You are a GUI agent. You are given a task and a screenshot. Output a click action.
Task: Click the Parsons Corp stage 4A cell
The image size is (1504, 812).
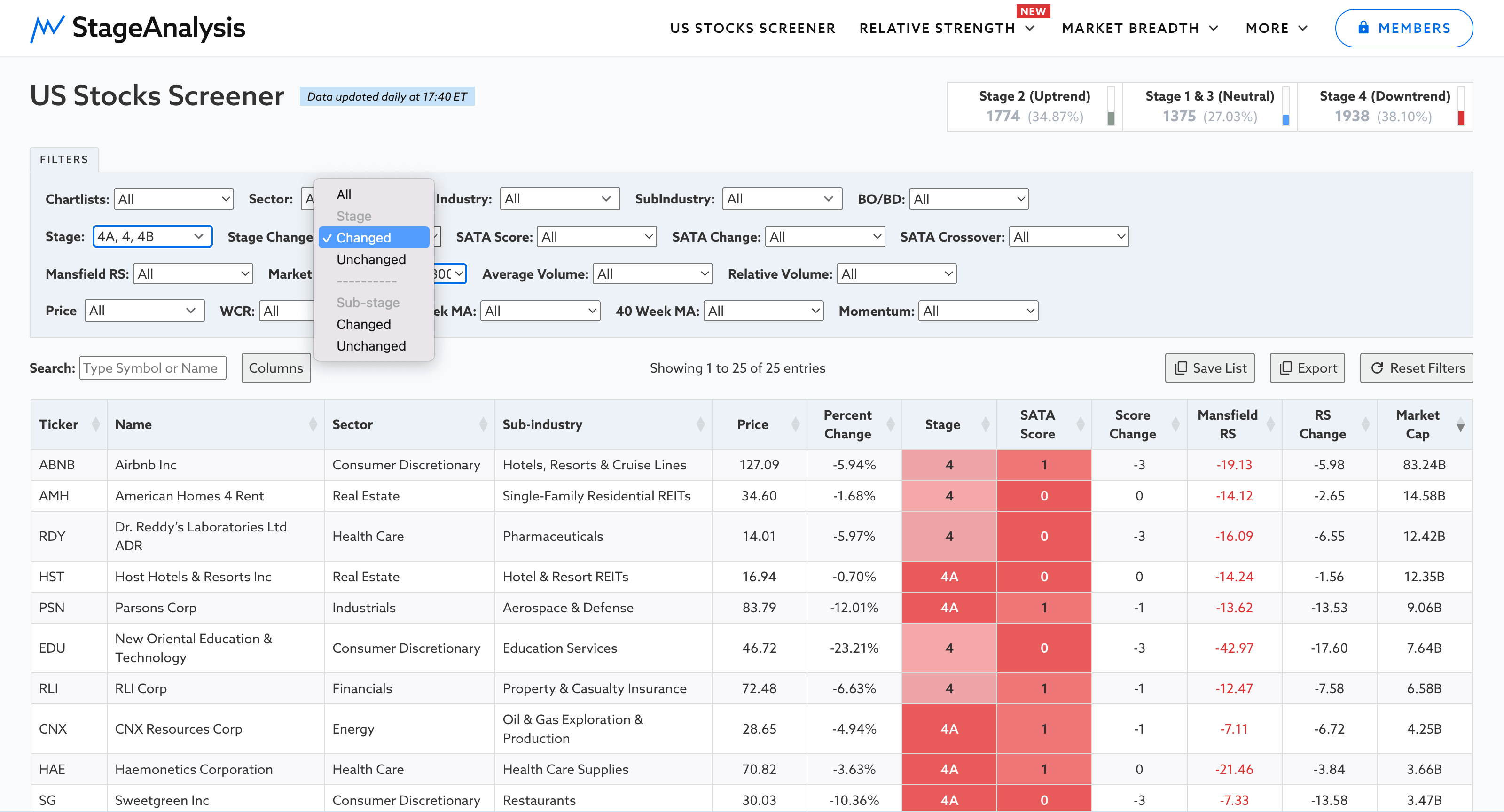pyautogui.click(x=949, y=608)
